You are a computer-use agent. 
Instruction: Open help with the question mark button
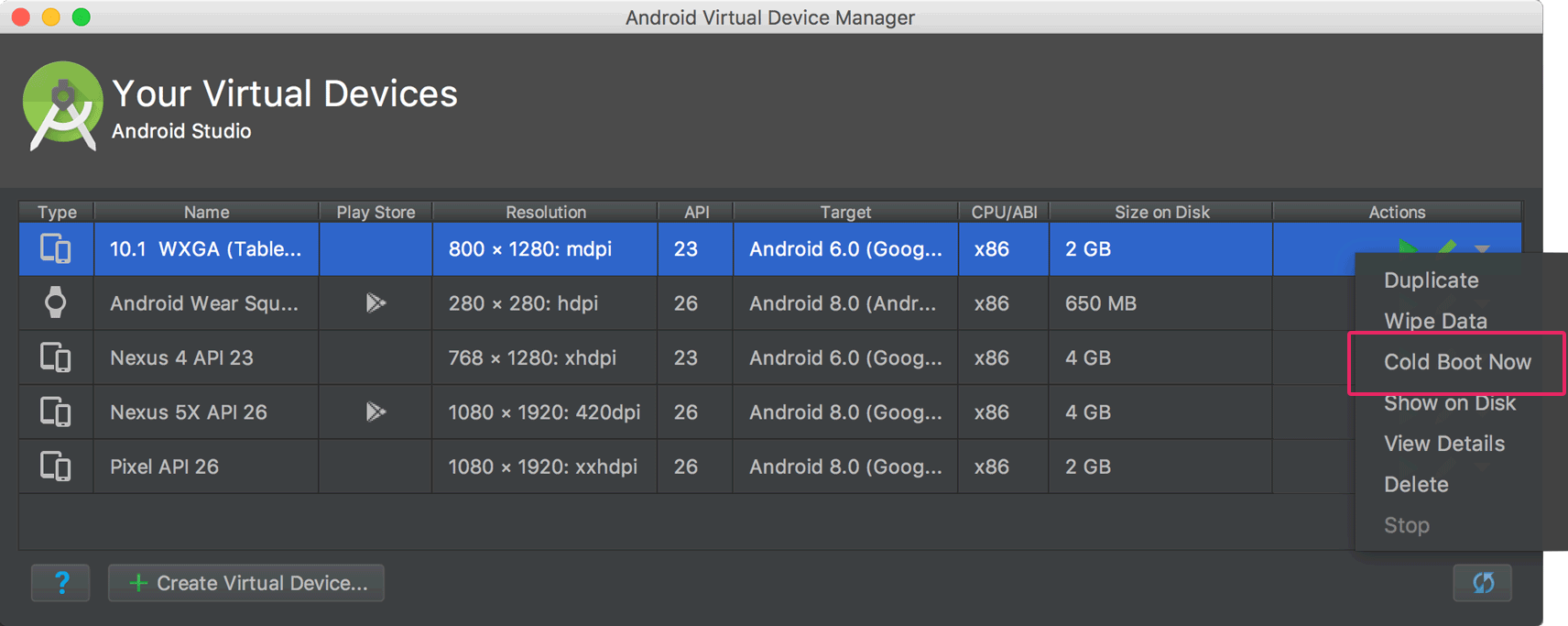[x=60, y=583]
